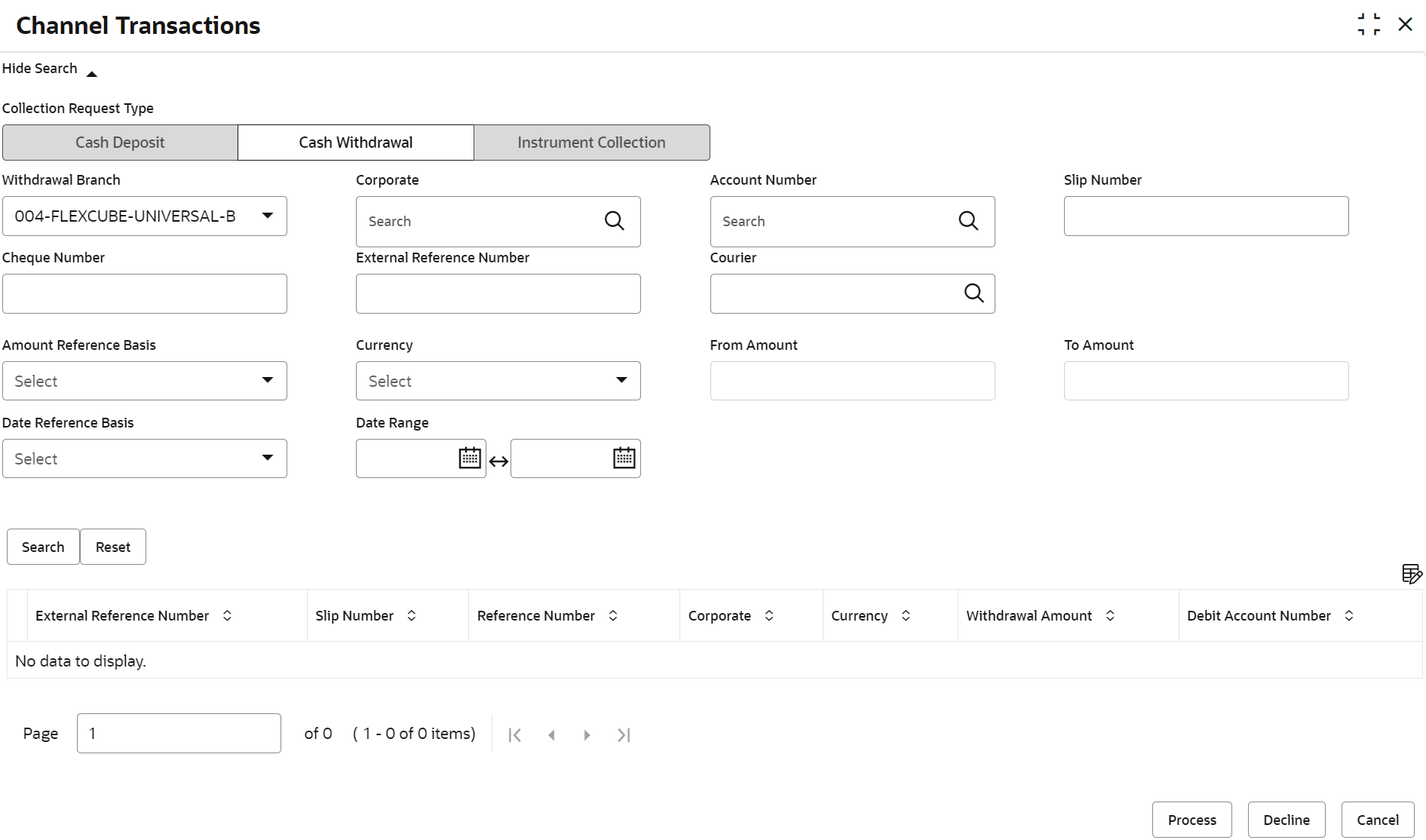
Task: Sort by External Reference Number column
Action: click(227, 616)
